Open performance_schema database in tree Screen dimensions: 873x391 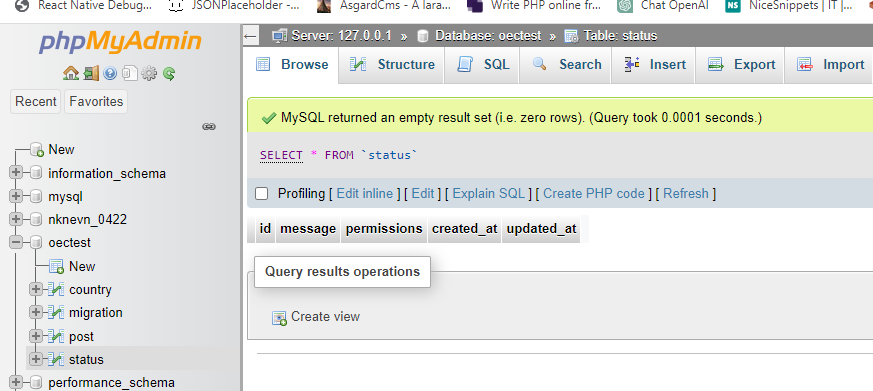click(x=111, y=383)
